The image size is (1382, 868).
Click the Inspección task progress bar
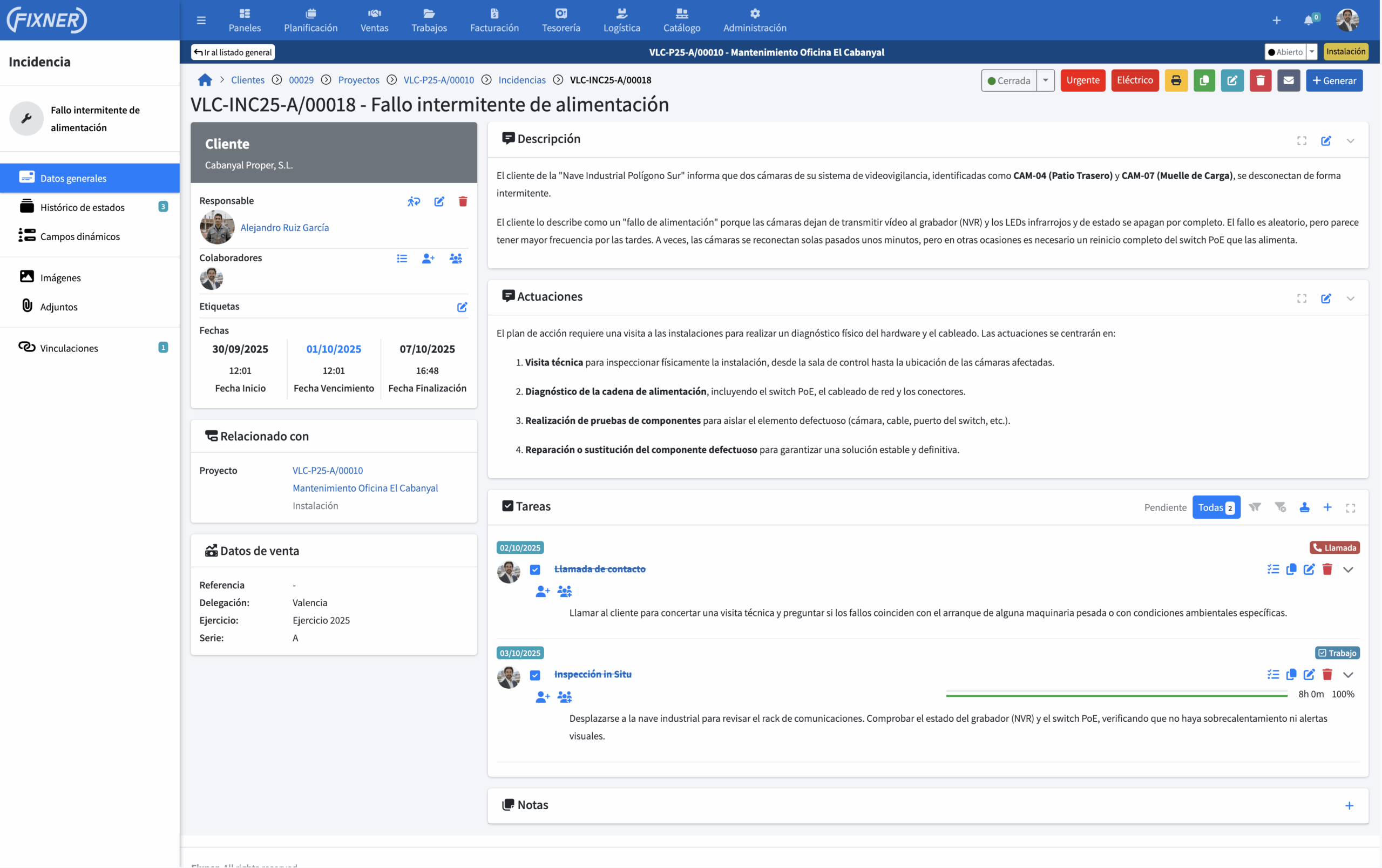point(1116,695)
